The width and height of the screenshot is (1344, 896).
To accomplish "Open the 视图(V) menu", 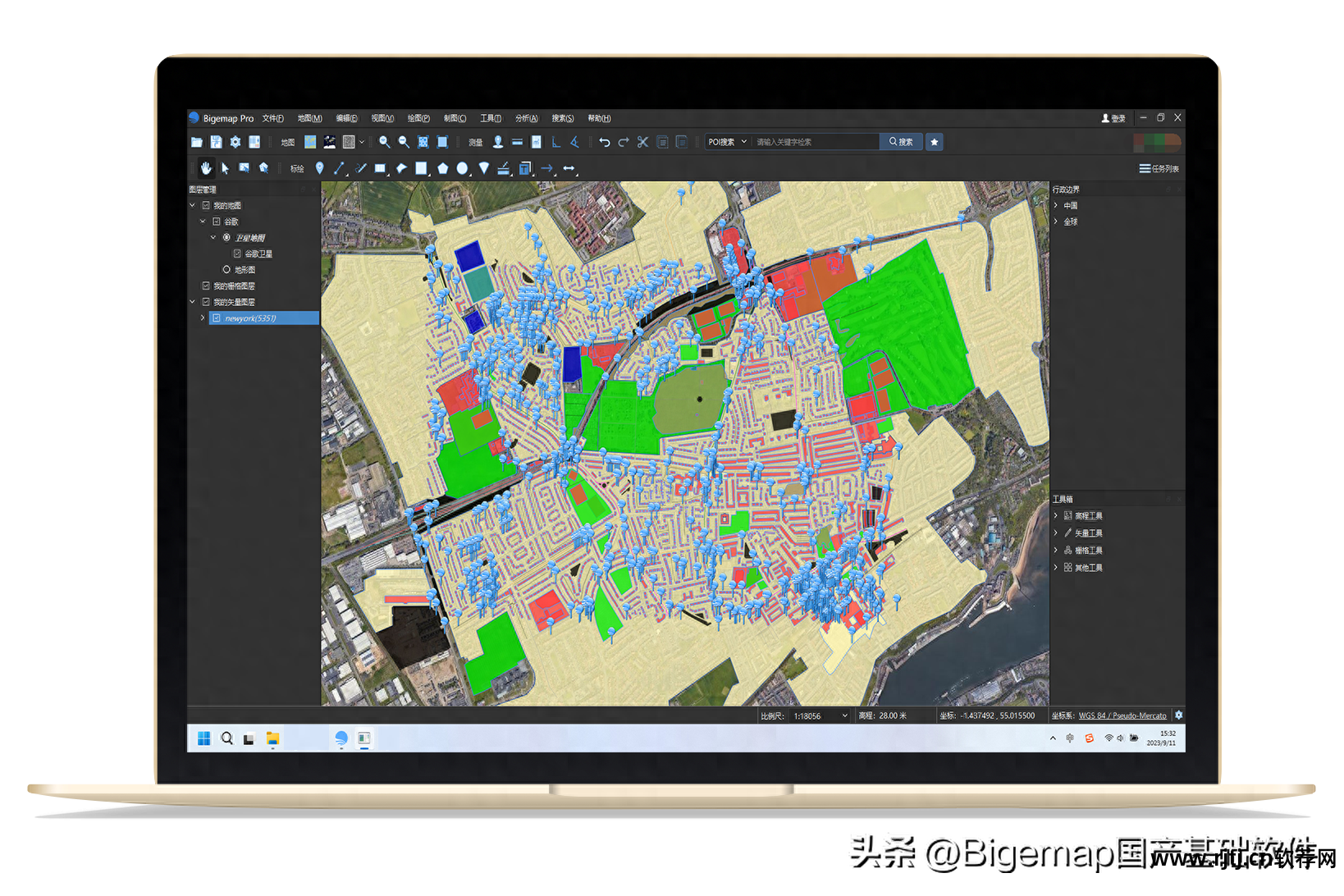I will tap(382, 118).
